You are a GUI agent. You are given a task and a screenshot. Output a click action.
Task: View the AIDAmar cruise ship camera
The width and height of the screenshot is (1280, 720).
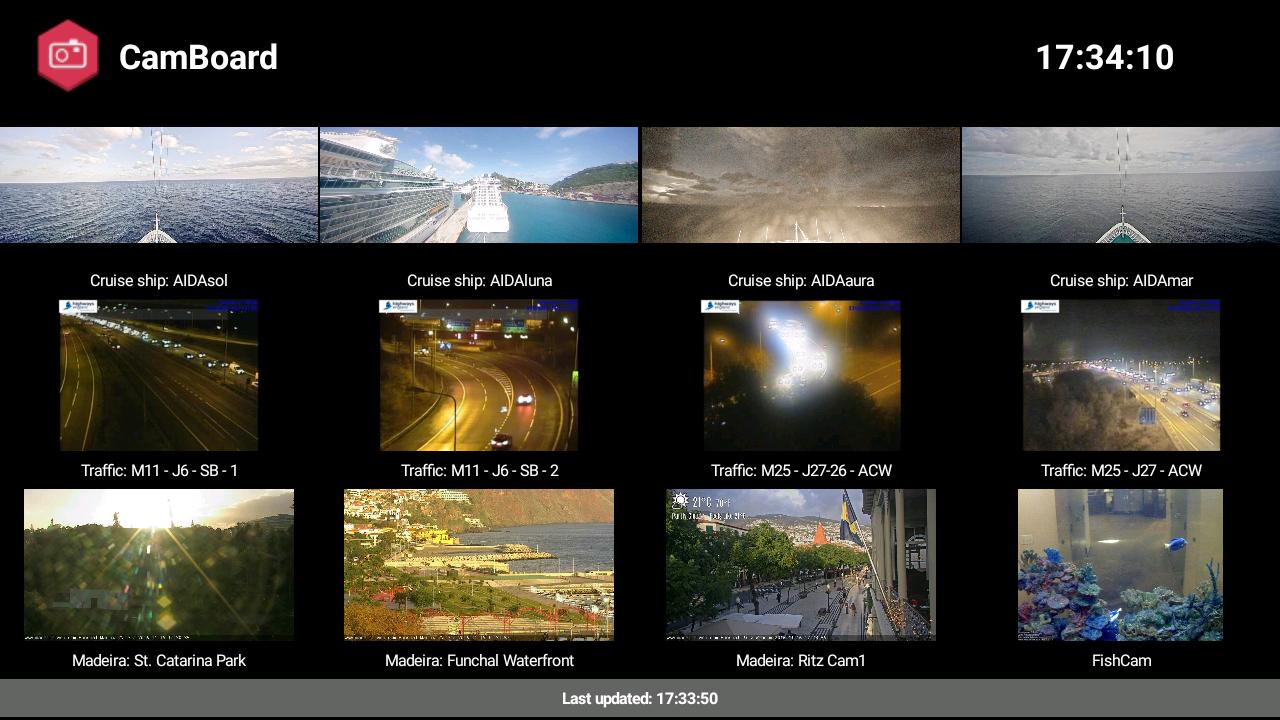(x=1121, y=185)
